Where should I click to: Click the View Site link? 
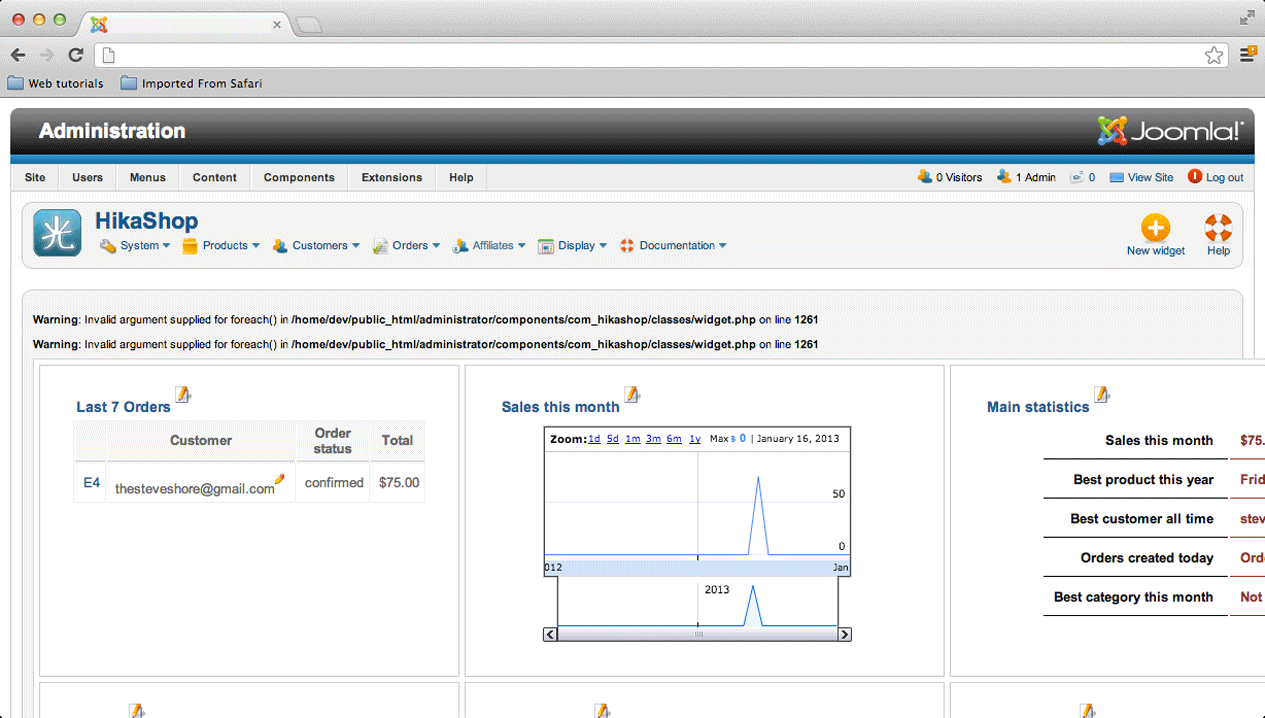coord(1141,177)
